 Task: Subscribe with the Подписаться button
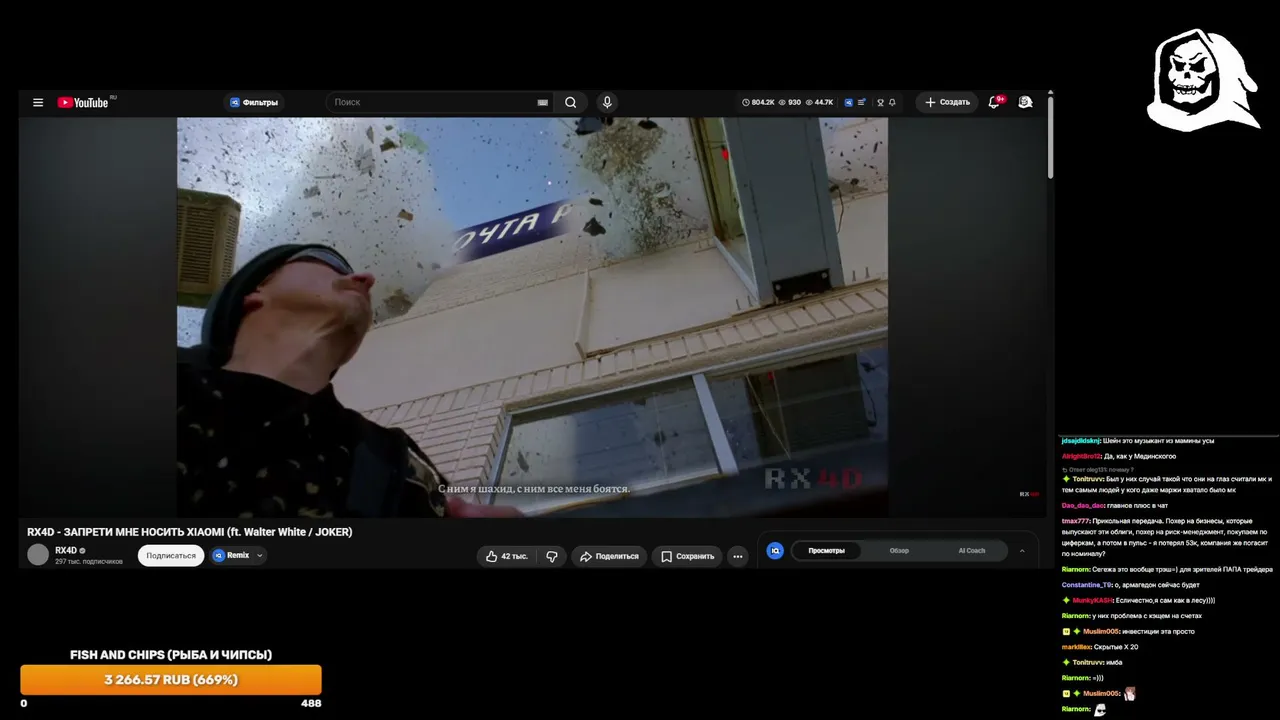[x=171, y=556]
